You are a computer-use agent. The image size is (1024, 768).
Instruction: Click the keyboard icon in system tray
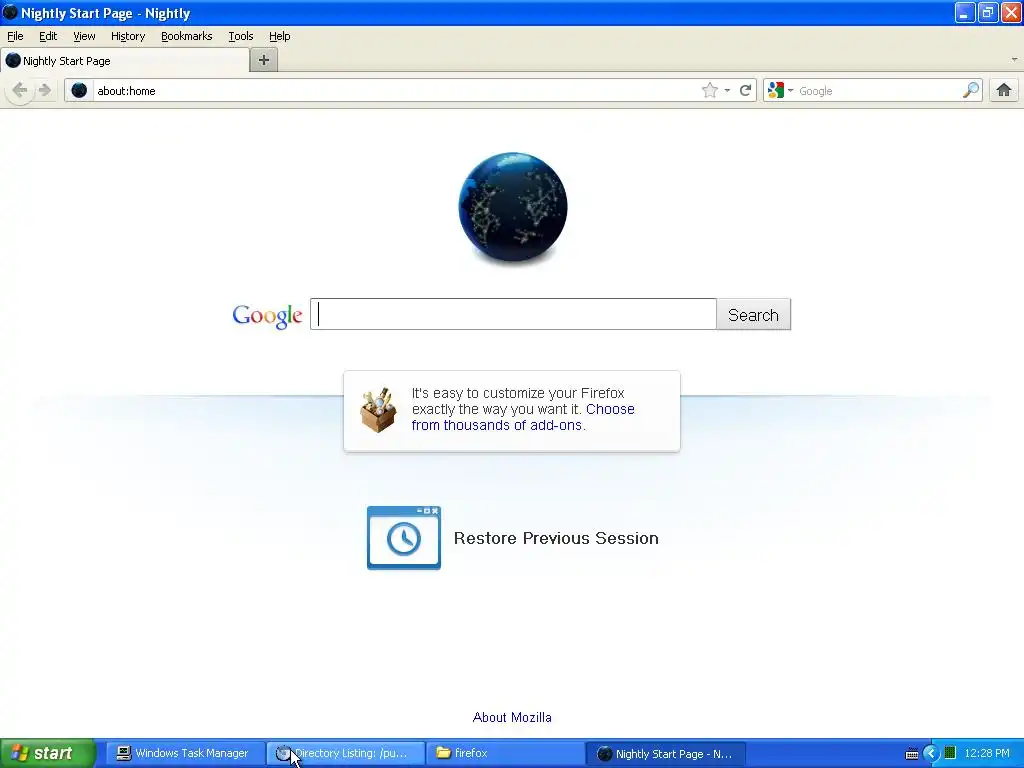tap(912, 754)
